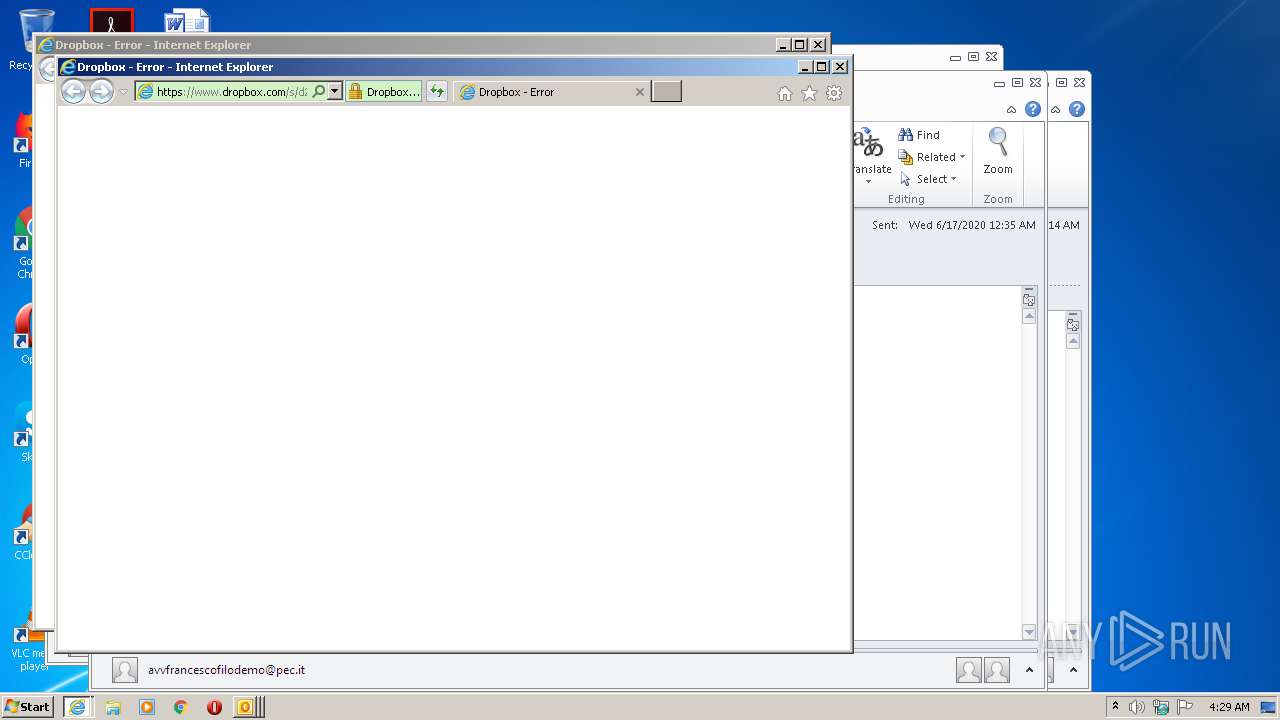The height and width of the screenshot is (720, 1280).
Task: Open the Word document desktop icon
Action: (187, 21)
